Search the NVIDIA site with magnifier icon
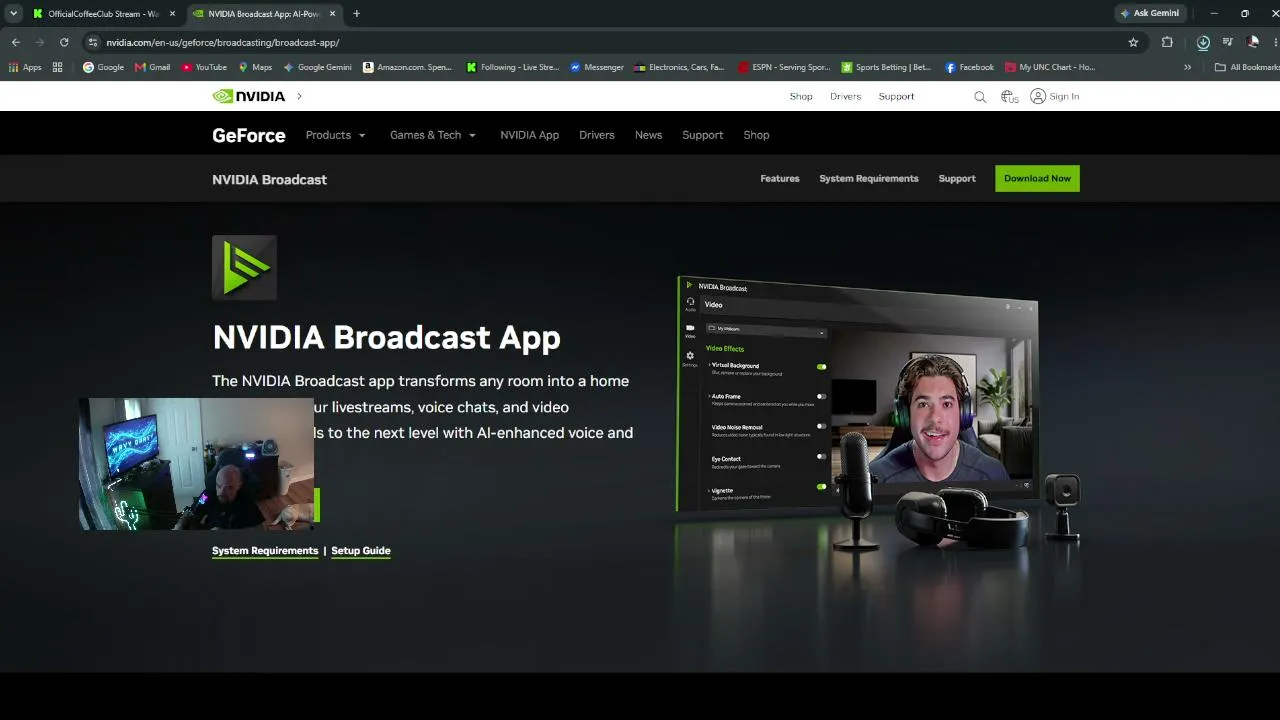This screenshot has height=720, width=1280. [980, 97]
